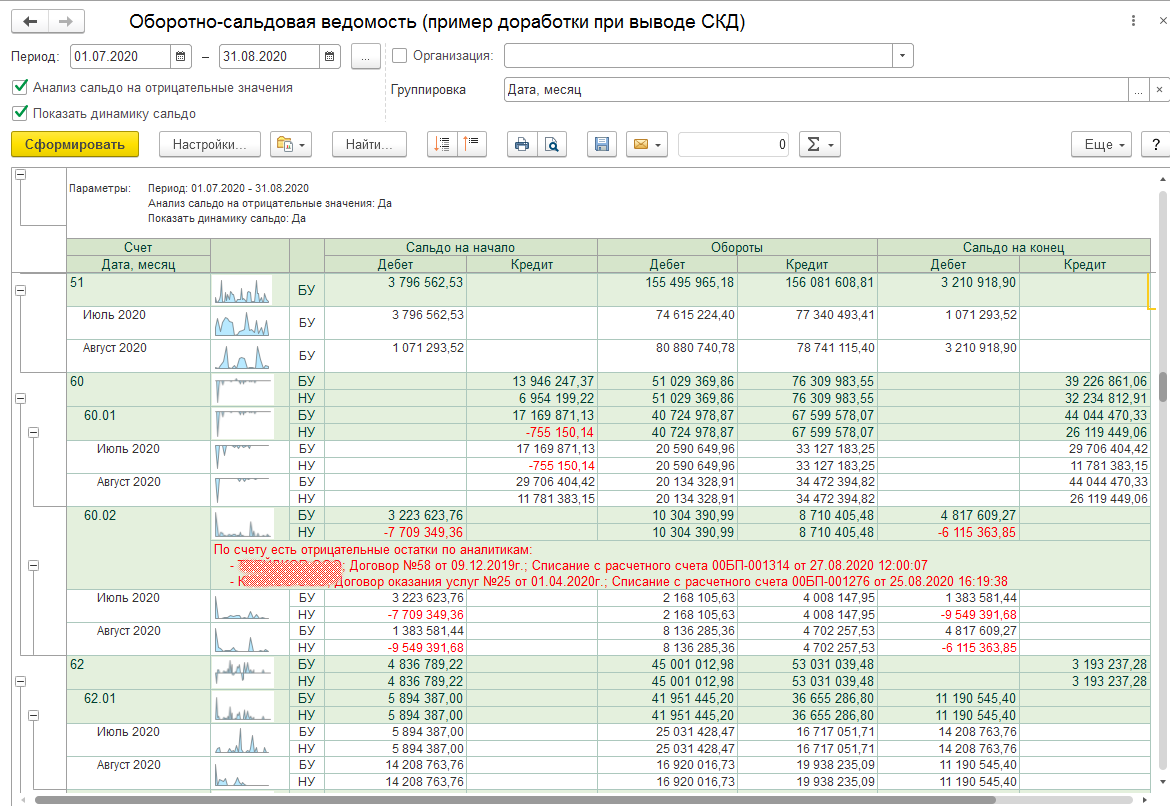The width and height of the screenshot is (1170, 806).
Task: Click the Найти... button
Action: [369, 144]
